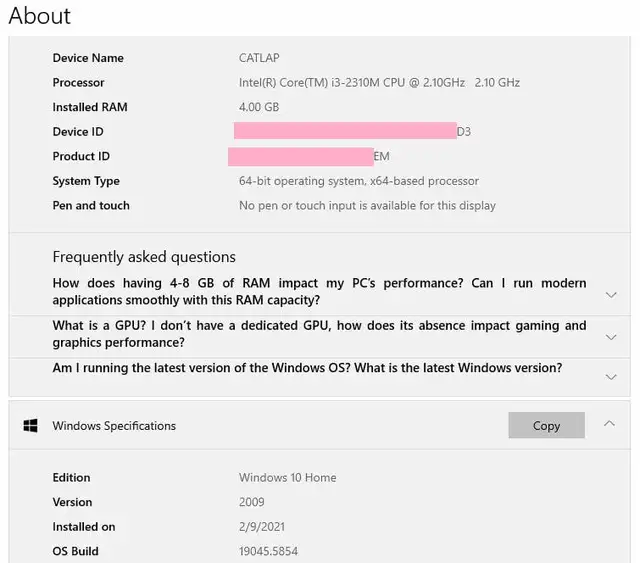Select the install date '2/9/2021'

point(262,527)
